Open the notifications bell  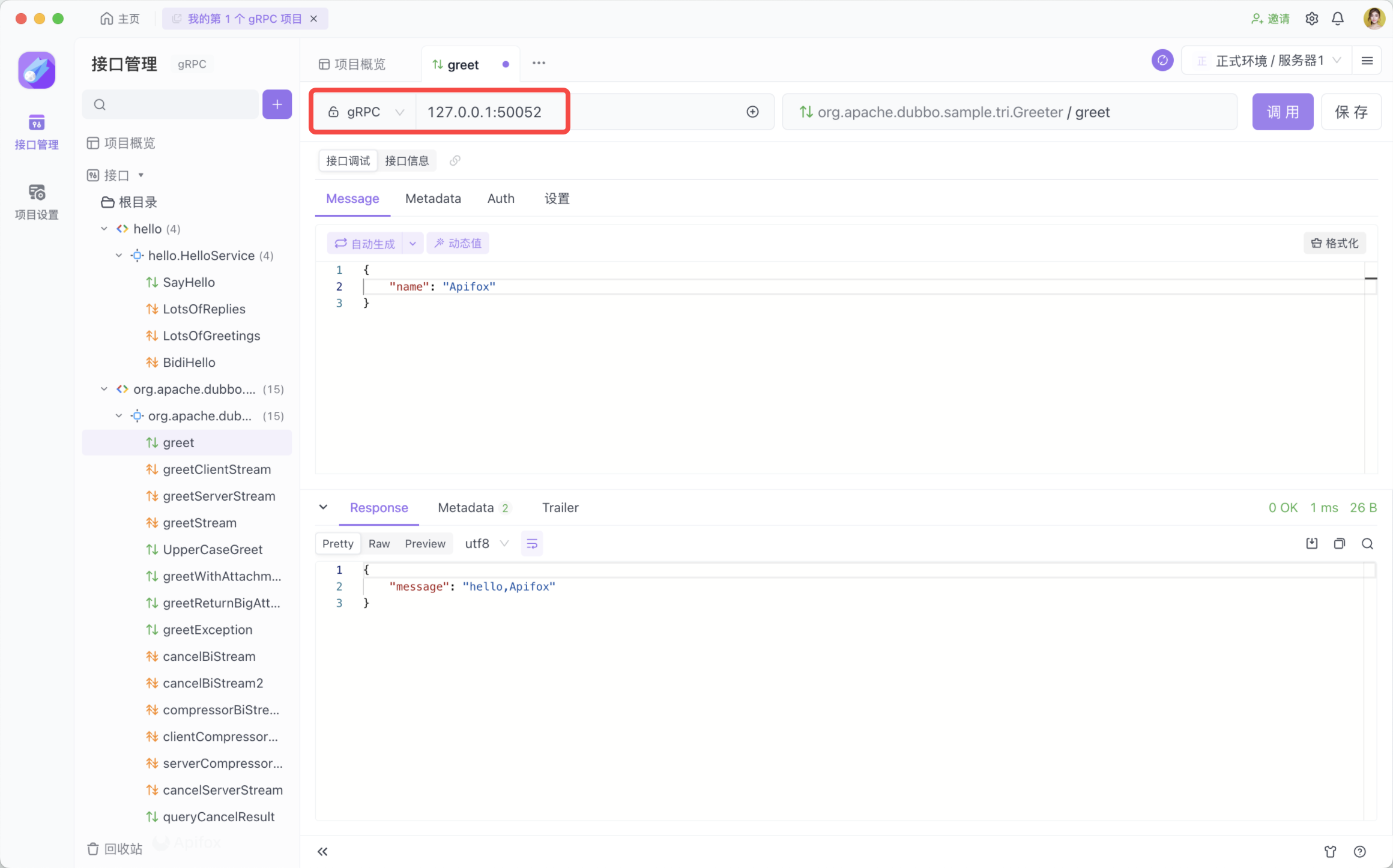point(1338,19)
